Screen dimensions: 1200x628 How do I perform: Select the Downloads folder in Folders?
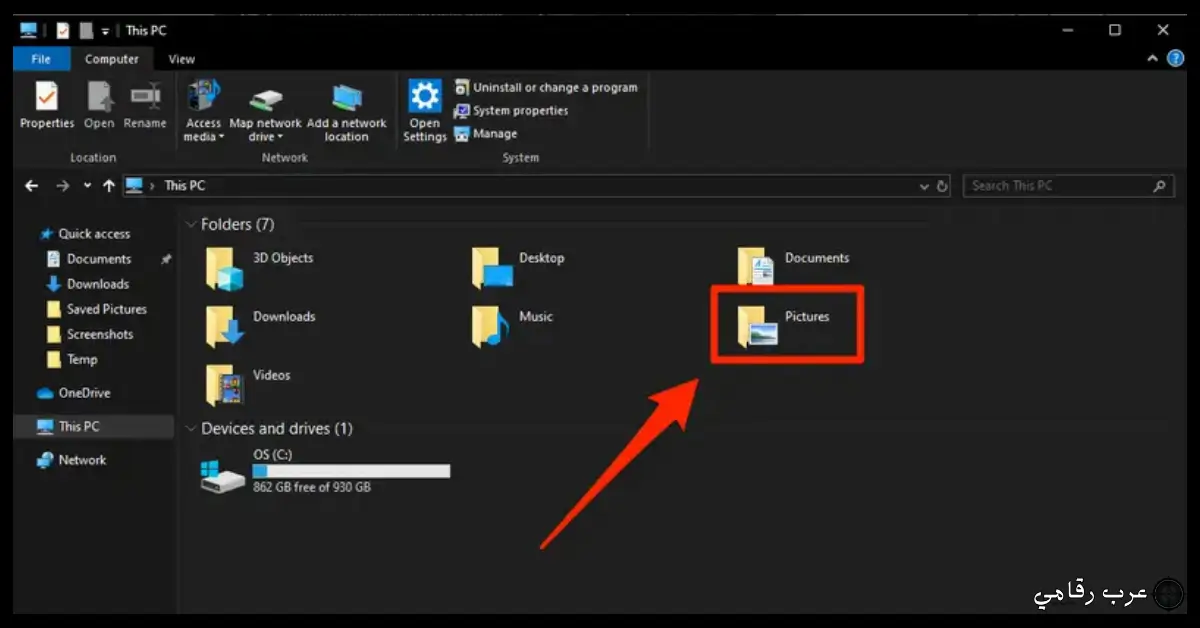[x=225, y=326]
